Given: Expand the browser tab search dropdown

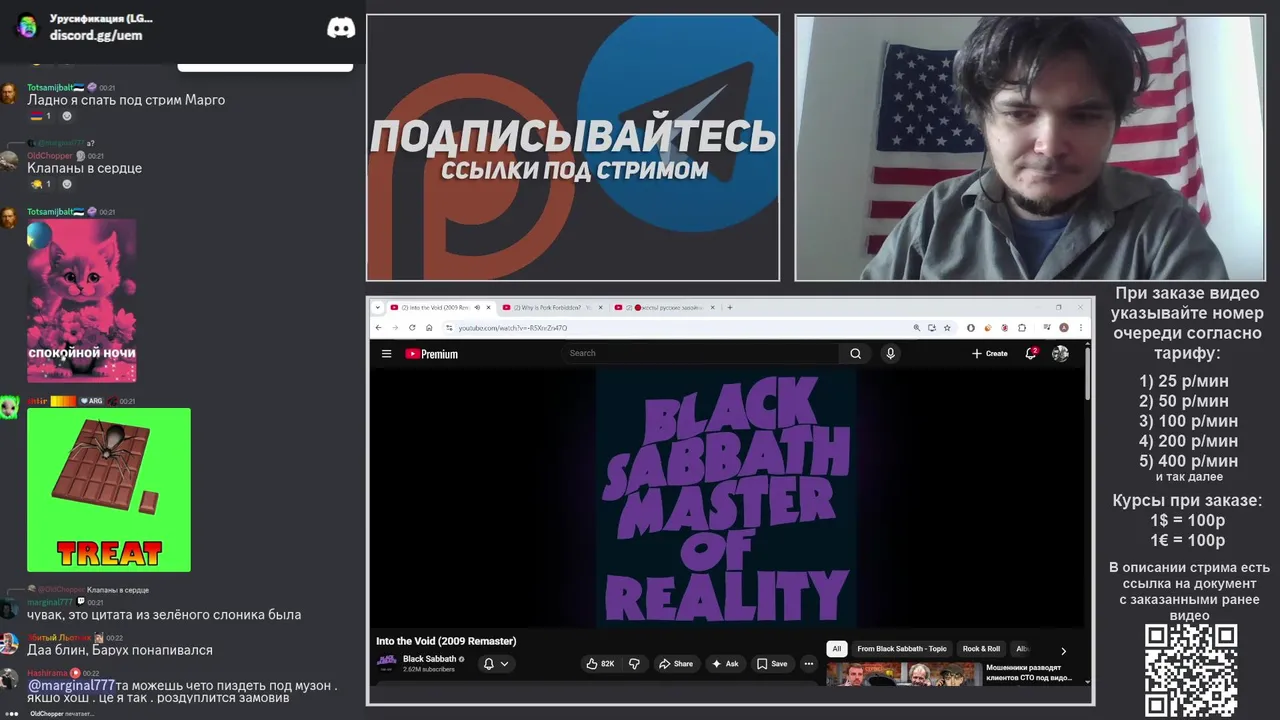Looking at the screenshot, I should tap(378, 307).
